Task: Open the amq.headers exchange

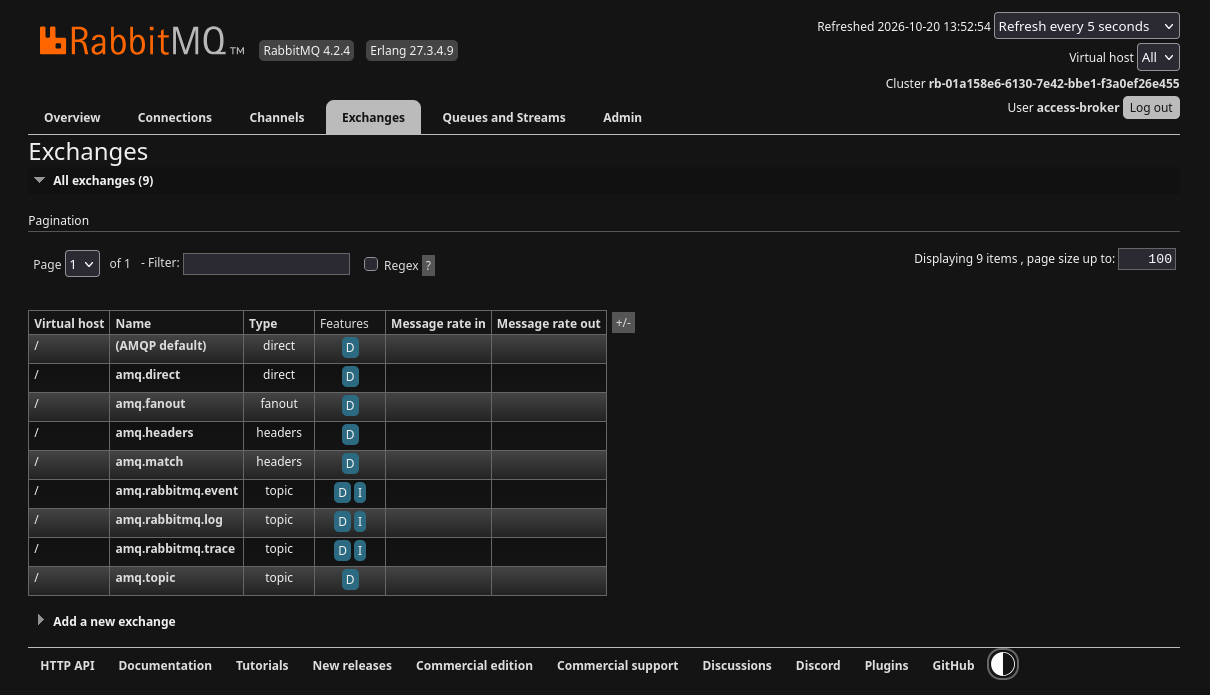Action: click(154, 432)
